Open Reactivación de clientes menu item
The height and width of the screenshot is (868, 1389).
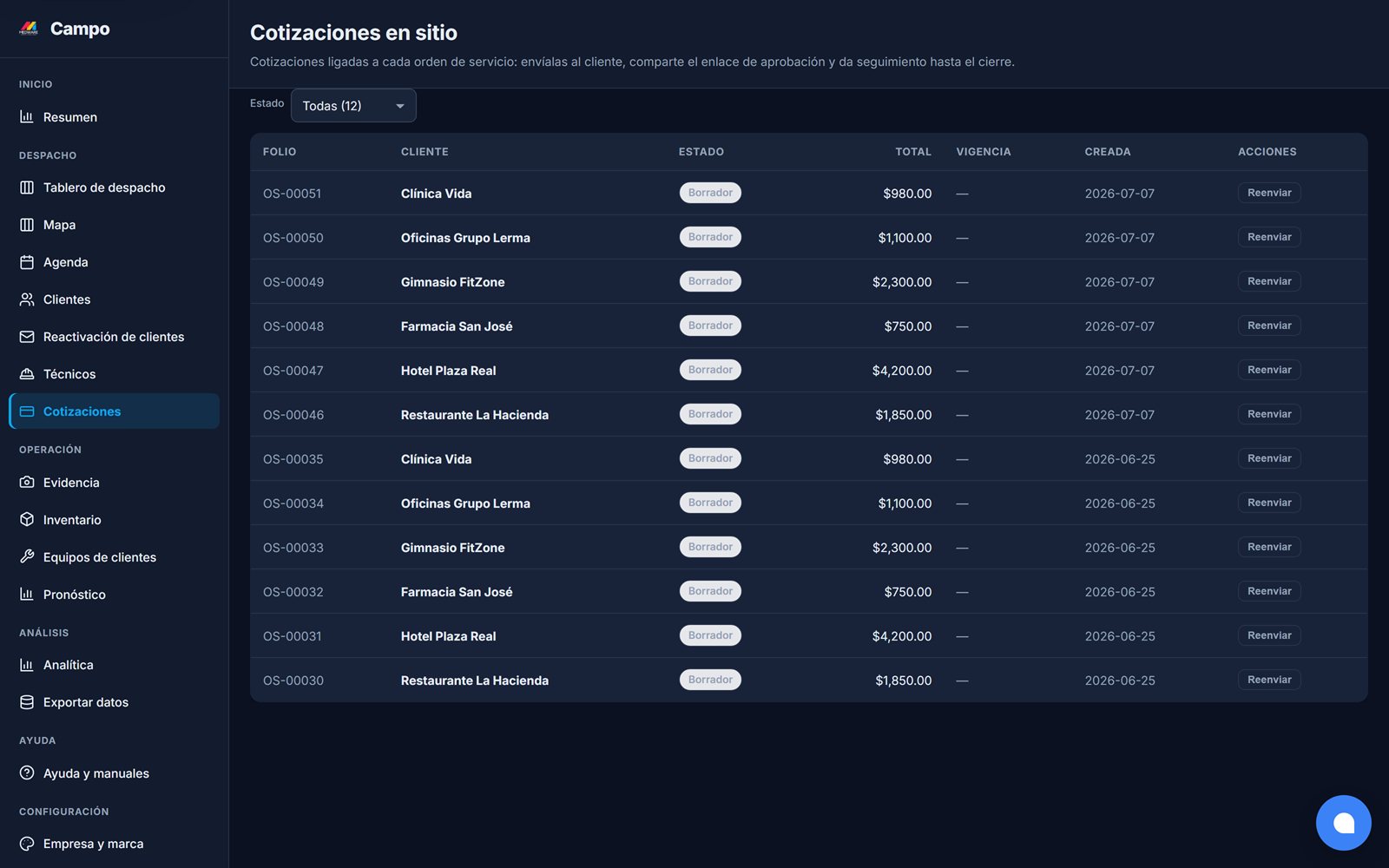coord(114,337)
